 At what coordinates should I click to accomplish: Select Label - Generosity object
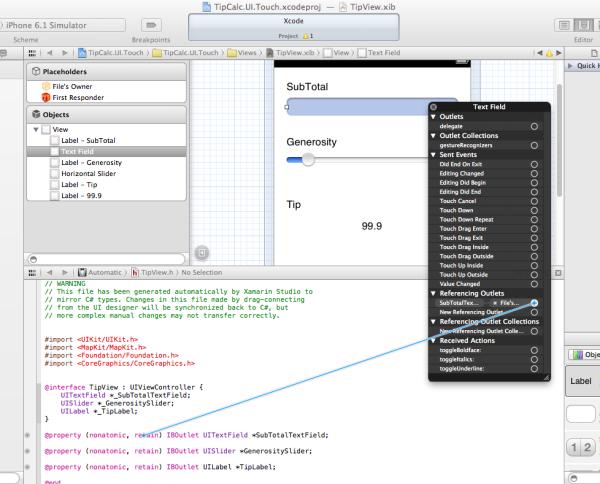(106, 163)
